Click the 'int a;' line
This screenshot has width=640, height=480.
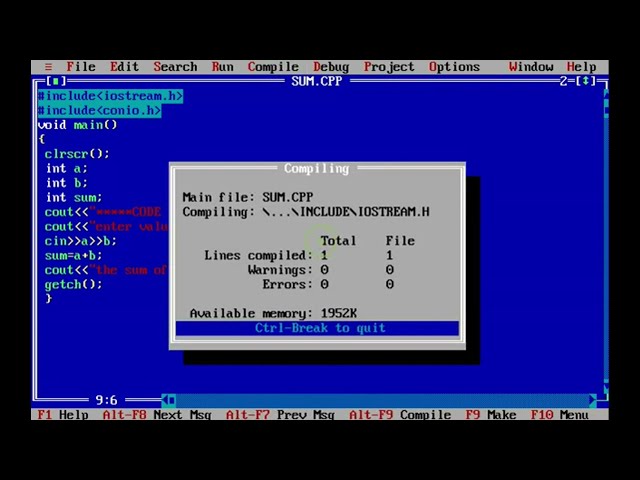click(x=66, y=168)
